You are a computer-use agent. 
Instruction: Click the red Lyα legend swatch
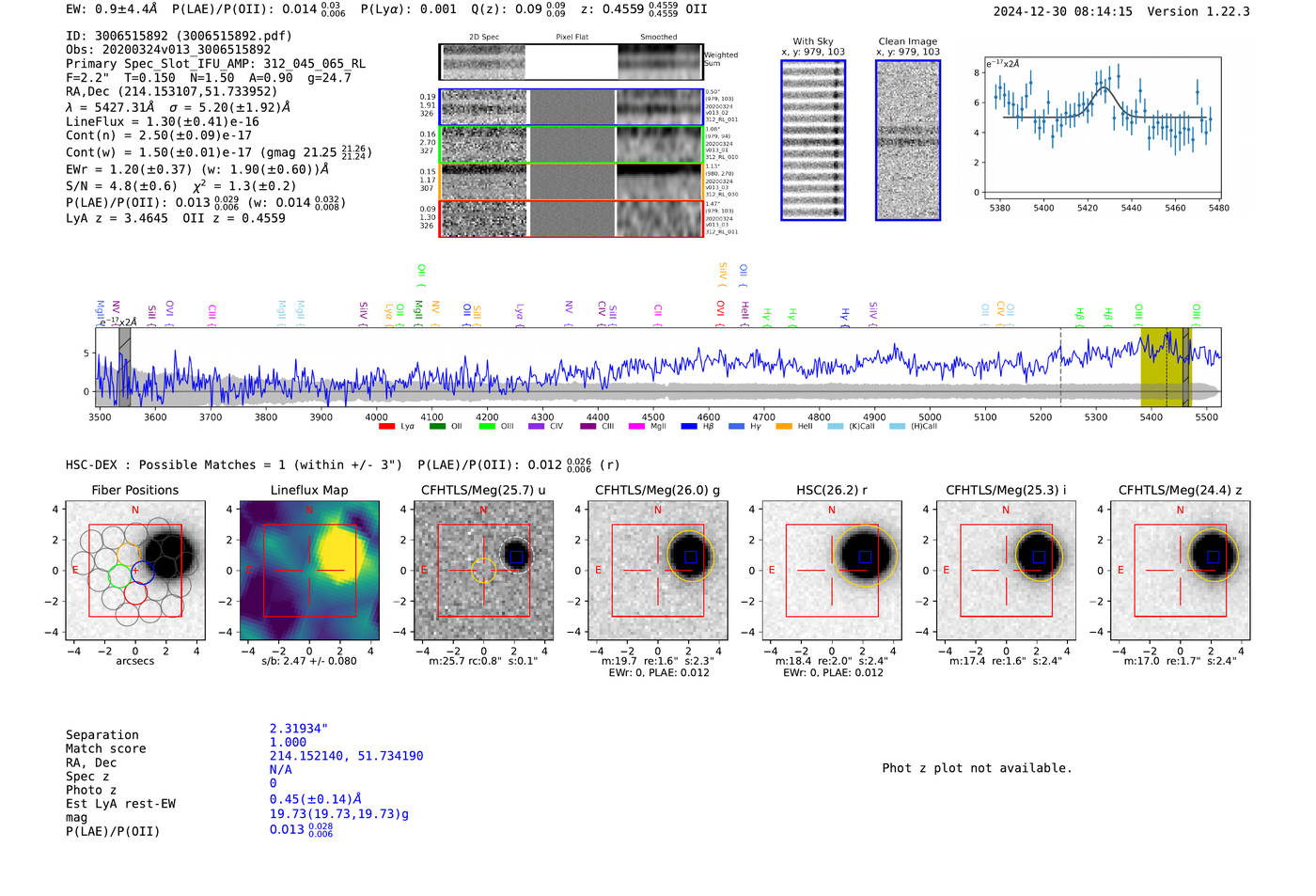[x=386, y=426]
